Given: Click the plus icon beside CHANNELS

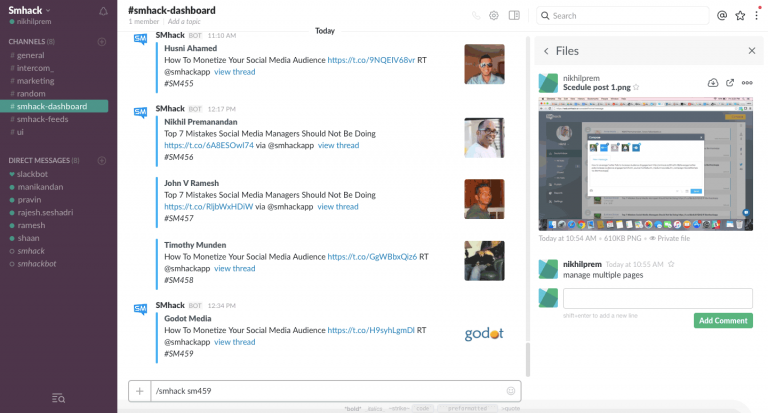Looking at the screenshot, I should (102, 42).
